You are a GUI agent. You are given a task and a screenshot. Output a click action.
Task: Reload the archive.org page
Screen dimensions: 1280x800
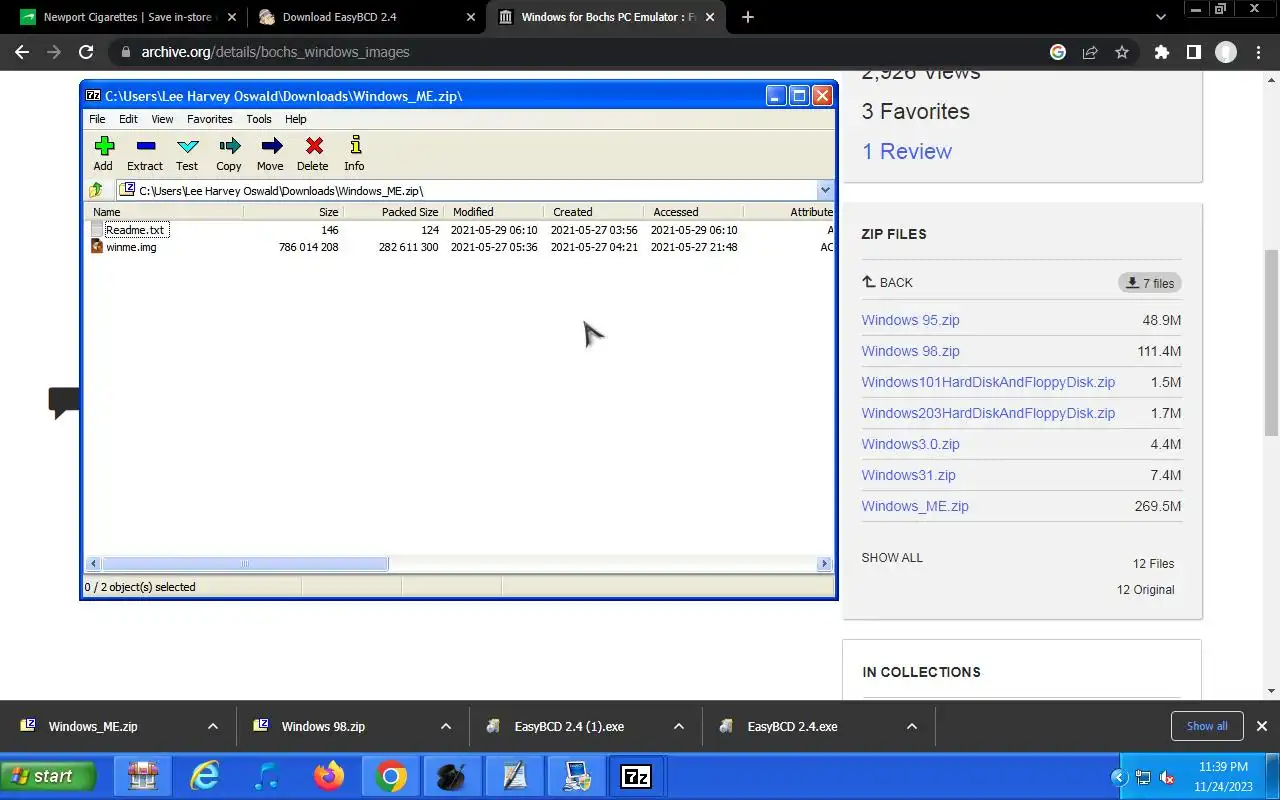(x=86, y=52)
